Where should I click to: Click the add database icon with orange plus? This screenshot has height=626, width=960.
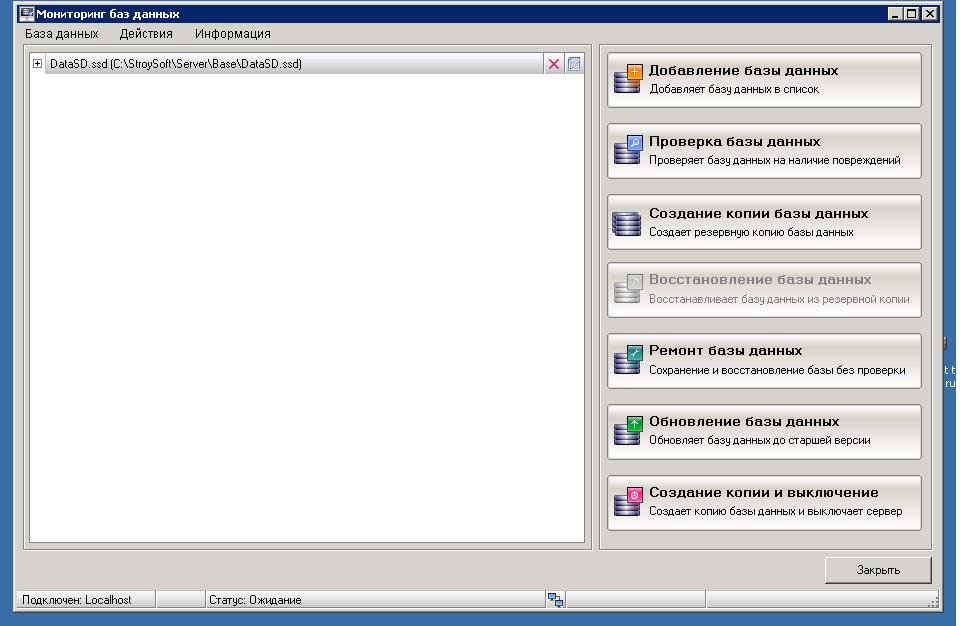627,80
